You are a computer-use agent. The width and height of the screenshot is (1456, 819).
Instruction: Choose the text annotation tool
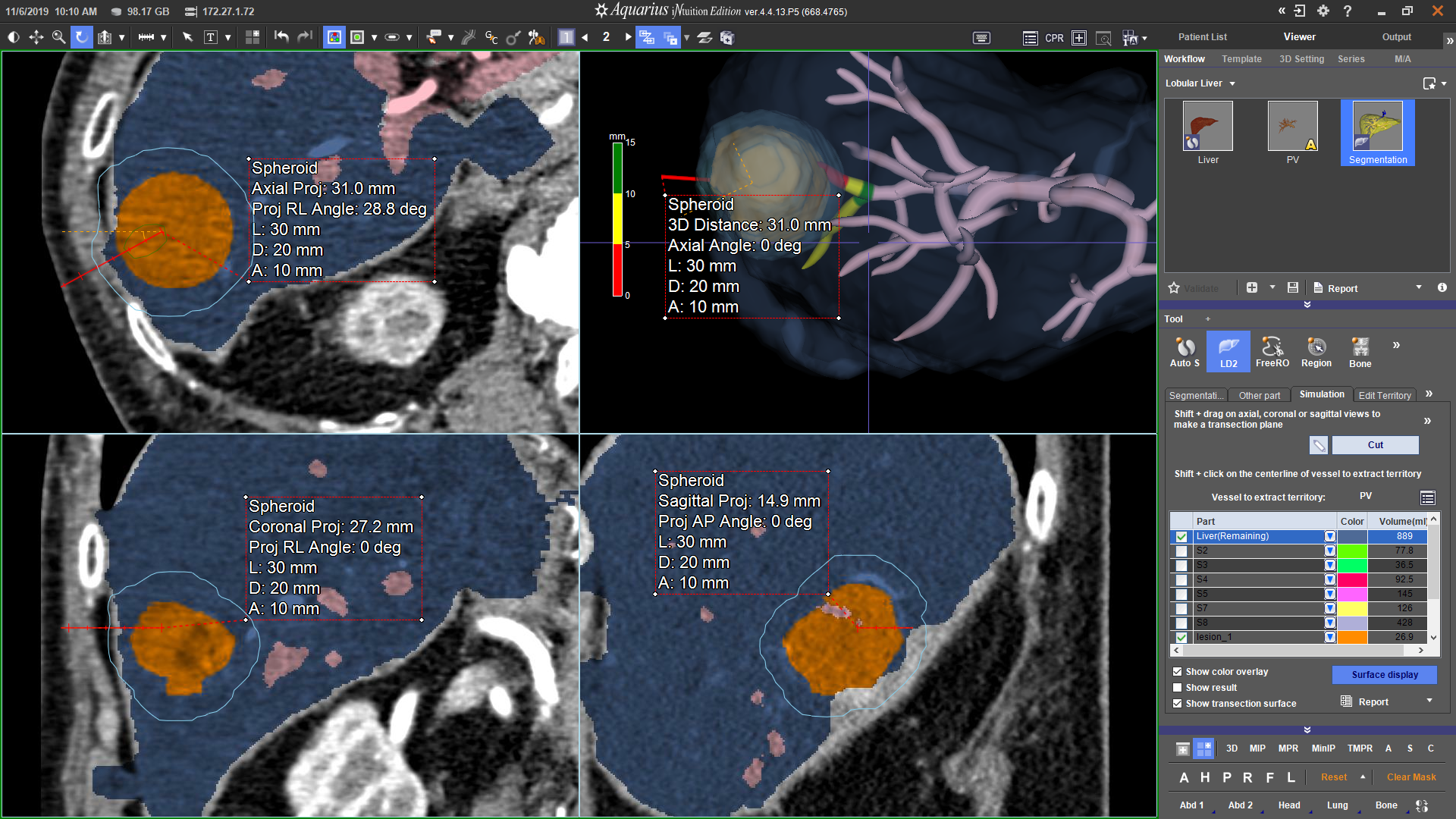(x=211, y=37)
